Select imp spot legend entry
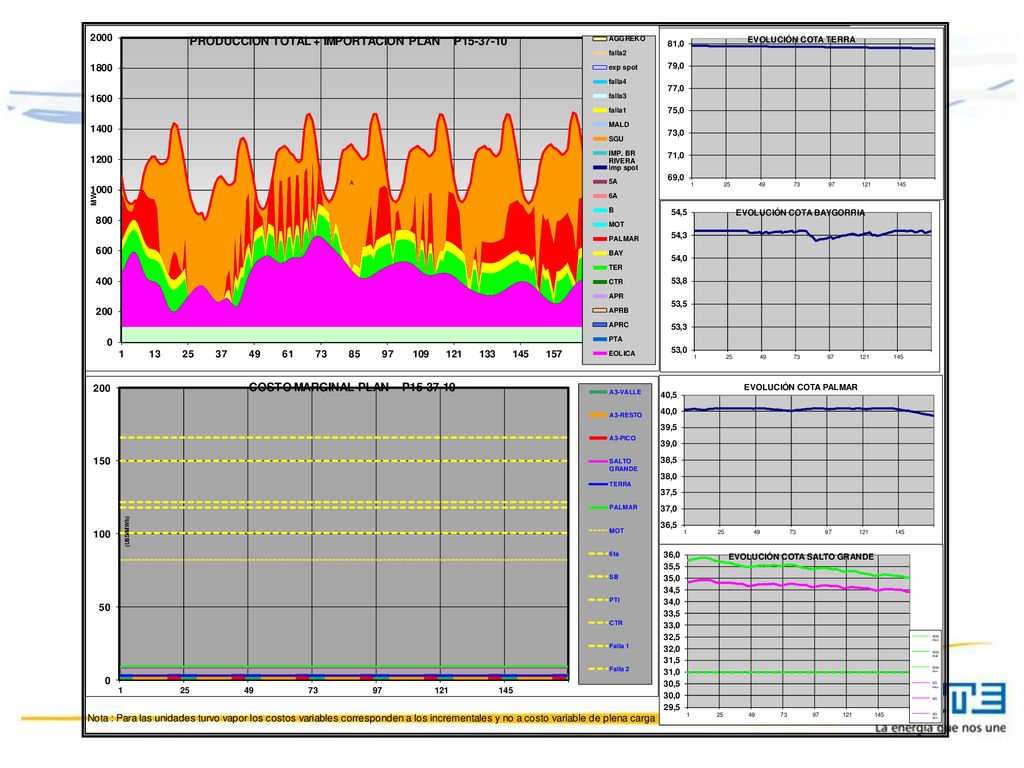This screenshot has width=1024, height=768. (x=615, y=168)
